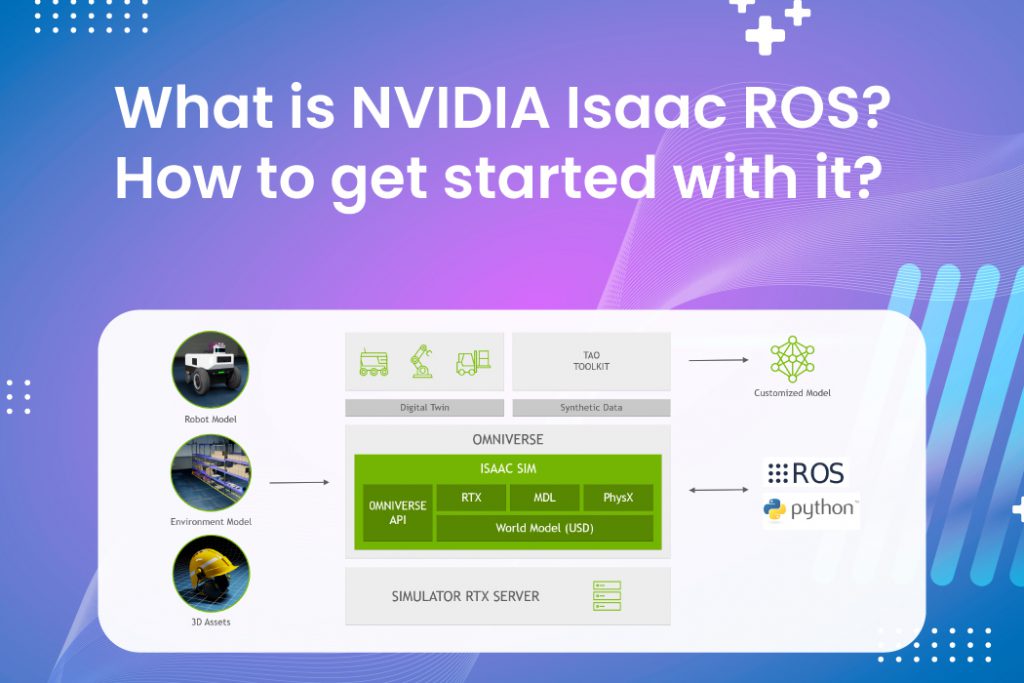
Task: Click the large plus cluster icon at top
Action: tap(770, 24)
